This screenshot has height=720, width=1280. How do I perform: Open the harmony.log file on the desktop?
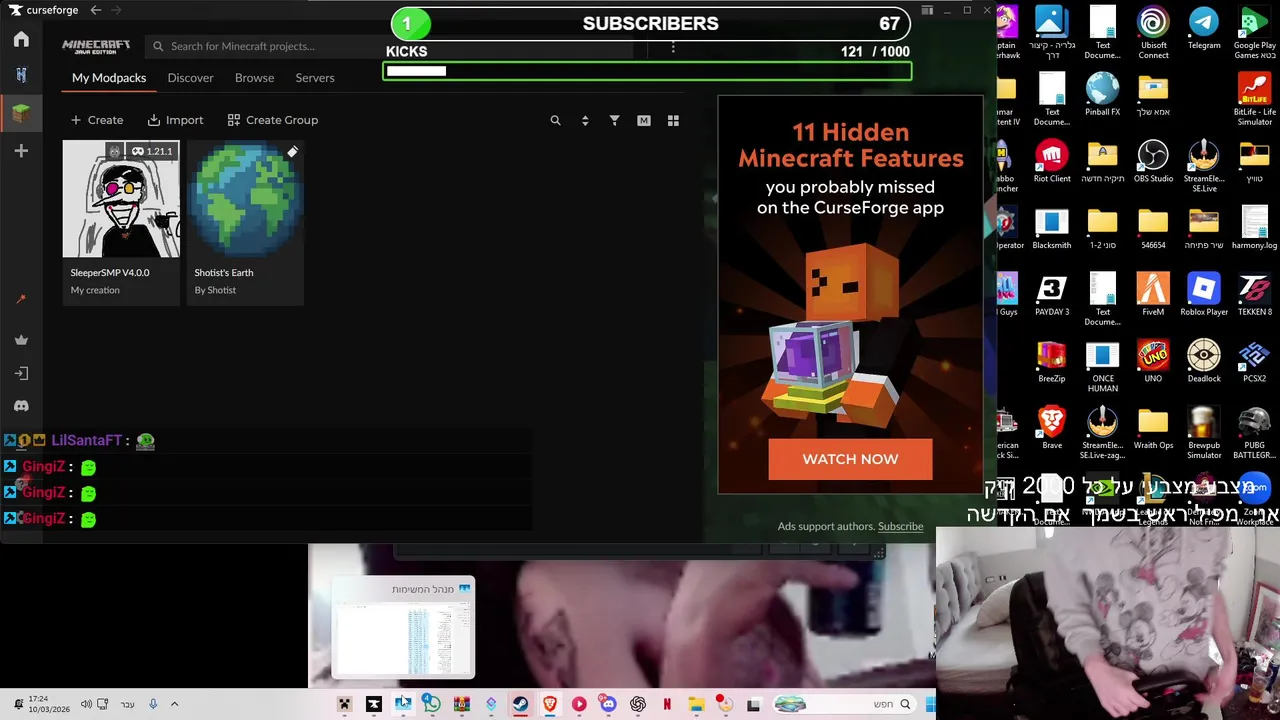pos(1254,228)
